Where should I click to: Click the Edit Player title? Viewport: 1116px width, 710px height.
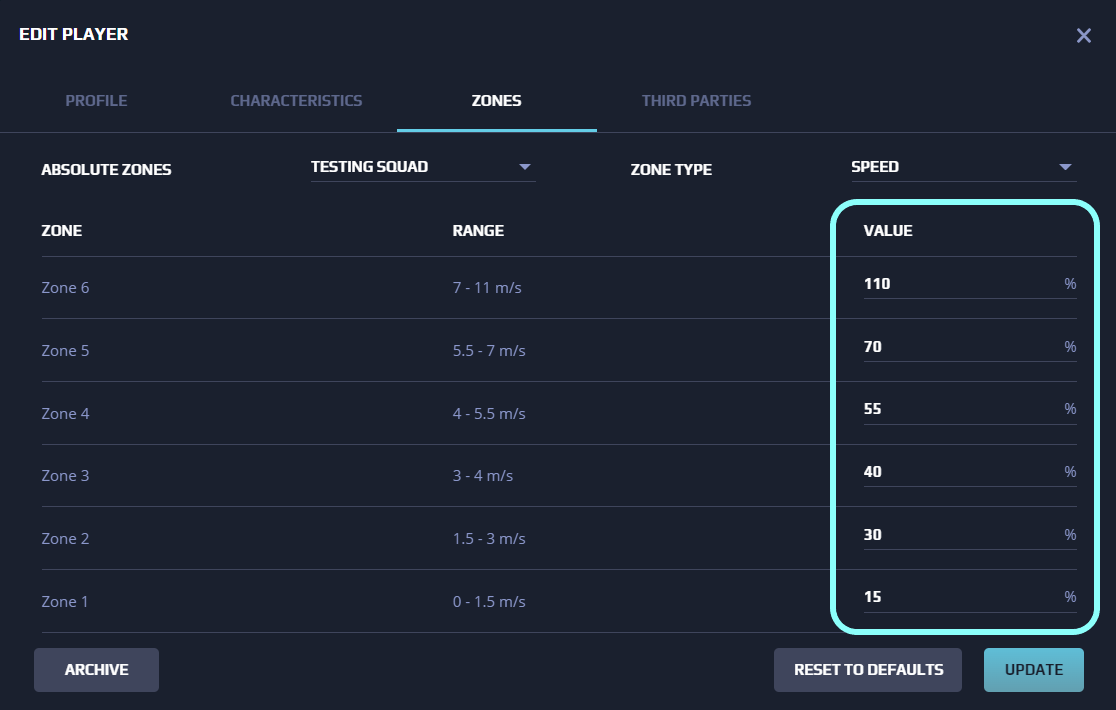coord(73,34)
